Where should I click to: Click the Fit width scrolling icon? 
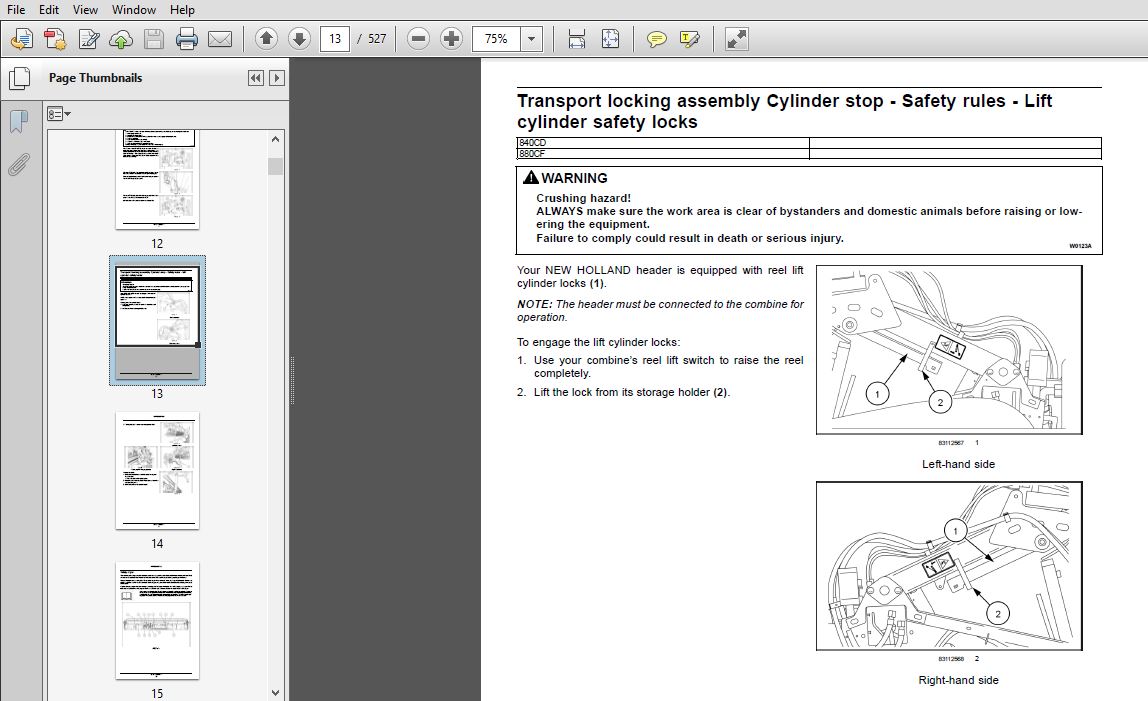click(x=577, y=39)
